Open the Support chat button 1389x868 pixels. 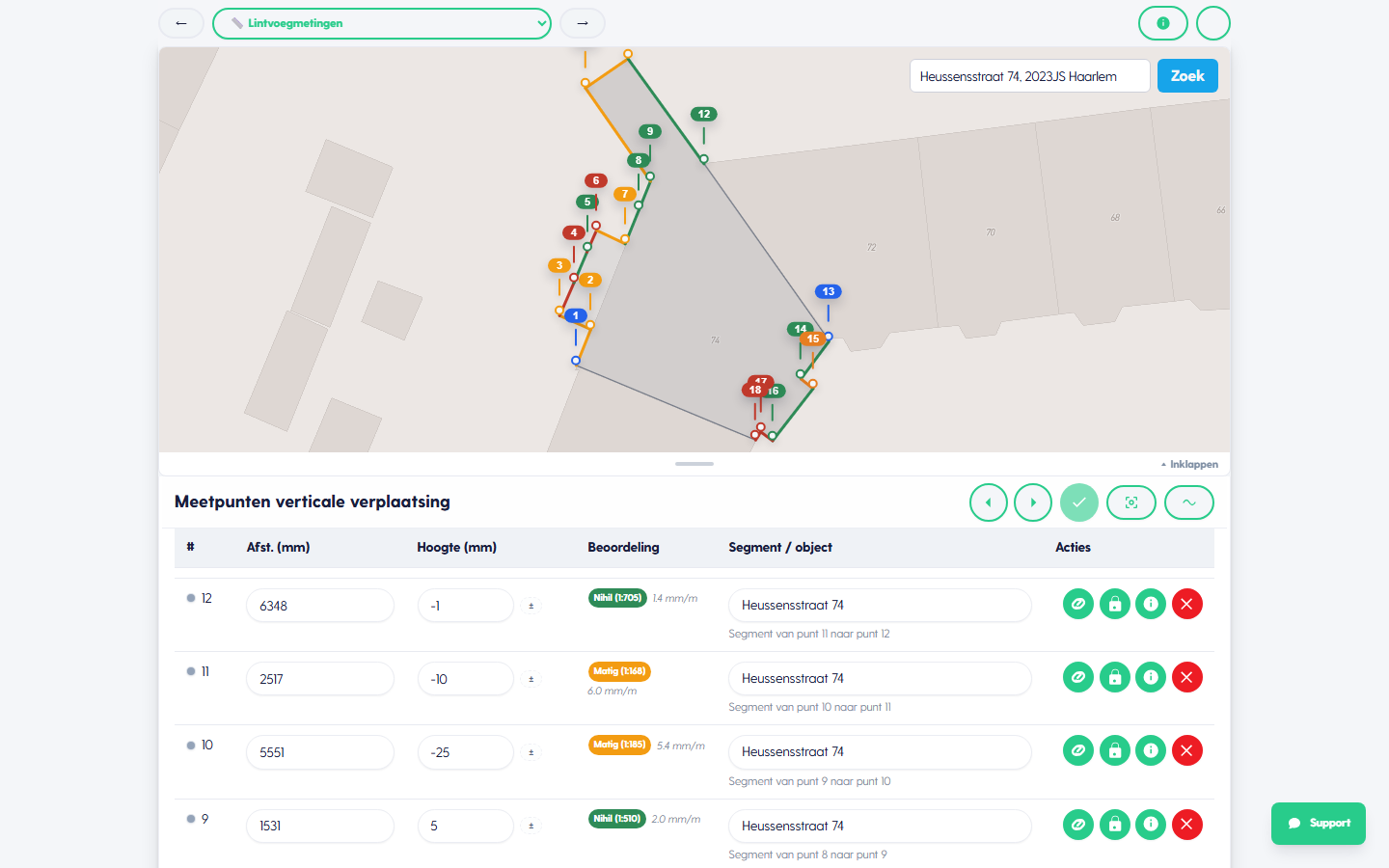pyautogui.click(x=1319, y=824)
